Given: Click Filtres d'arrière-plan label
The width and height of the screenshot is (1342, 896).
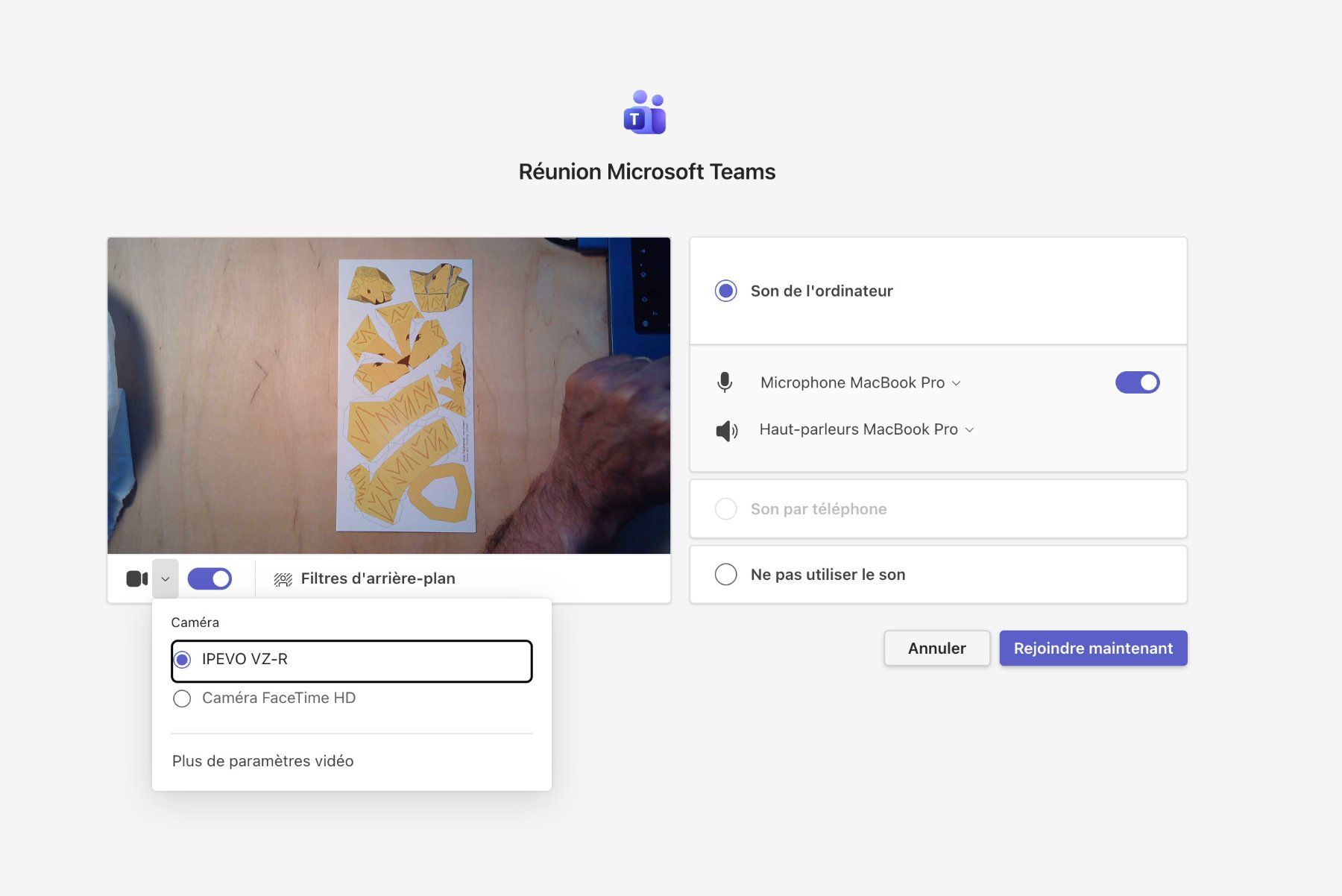Looking at the screenshot, I should tap(378, 578).
